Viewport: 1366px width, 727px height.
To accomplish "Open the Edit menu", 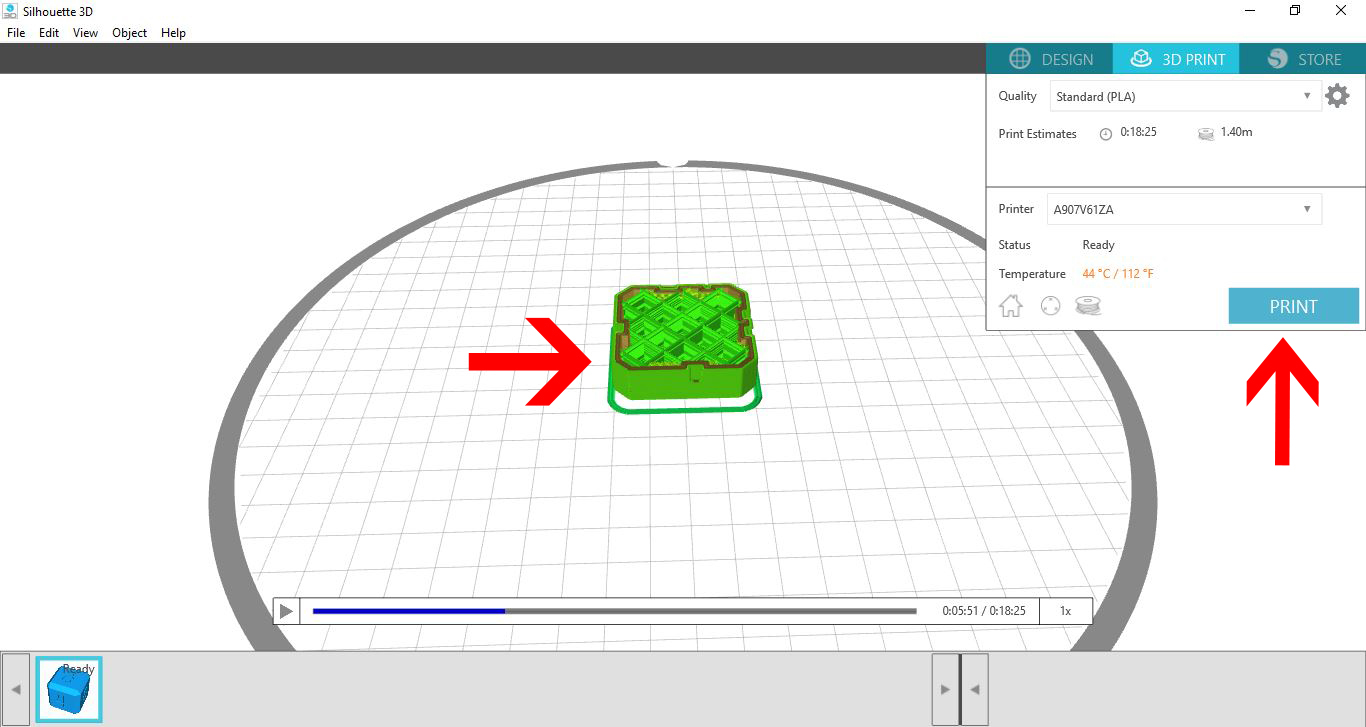I will pyautogui.click(x=49, y=33).
